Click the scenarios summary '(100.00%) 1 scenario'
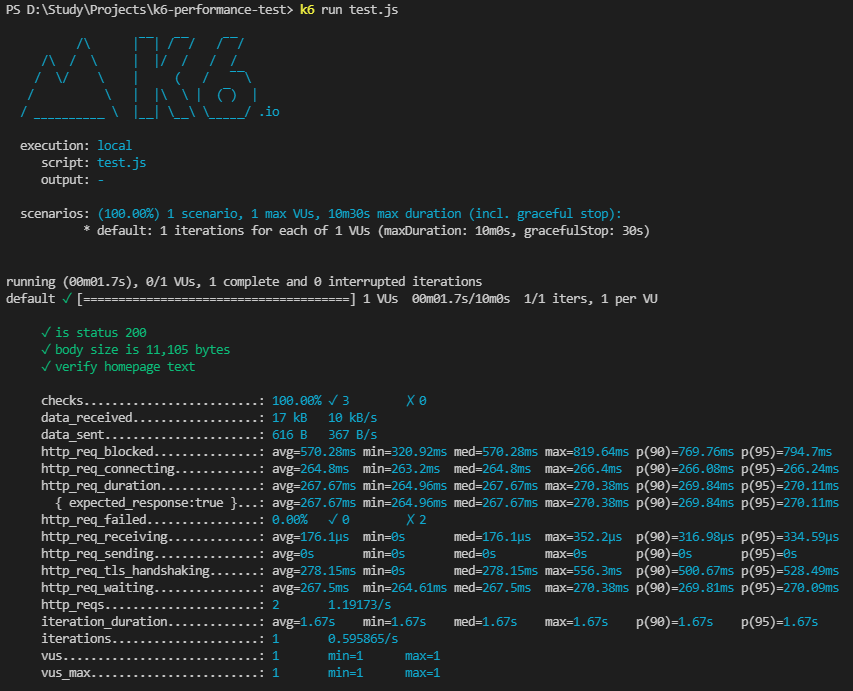 point(170,214)
